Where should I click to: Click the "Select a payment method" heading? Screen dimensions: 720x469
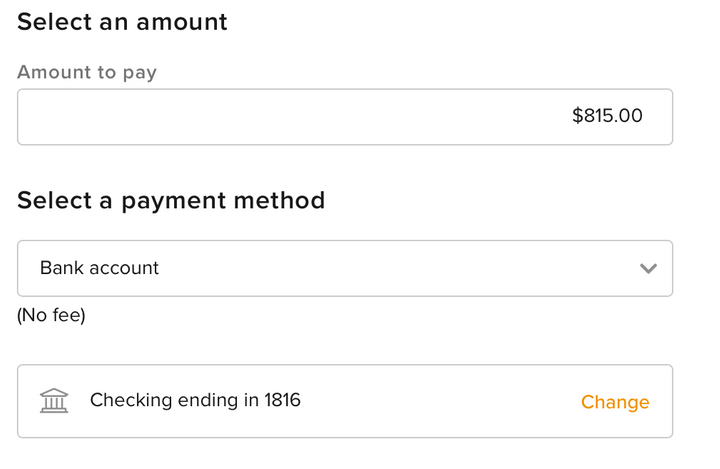[x=171, y=200]
